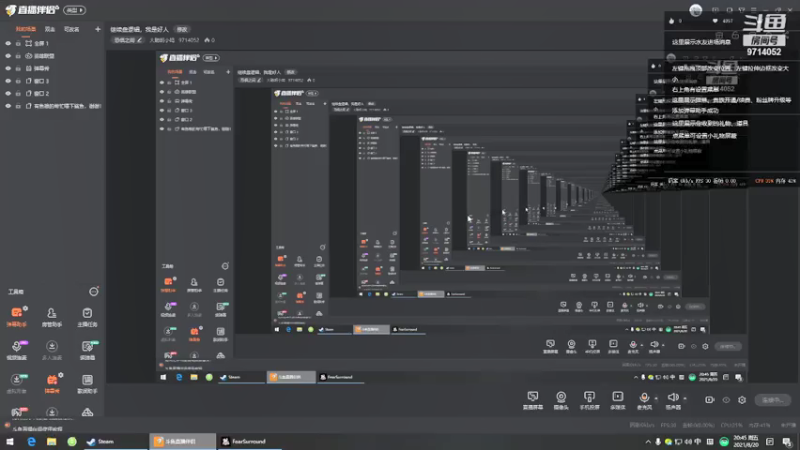Click the taskbar clock and date
Viewport: 800px width, 450px height.
pos(746,442)
